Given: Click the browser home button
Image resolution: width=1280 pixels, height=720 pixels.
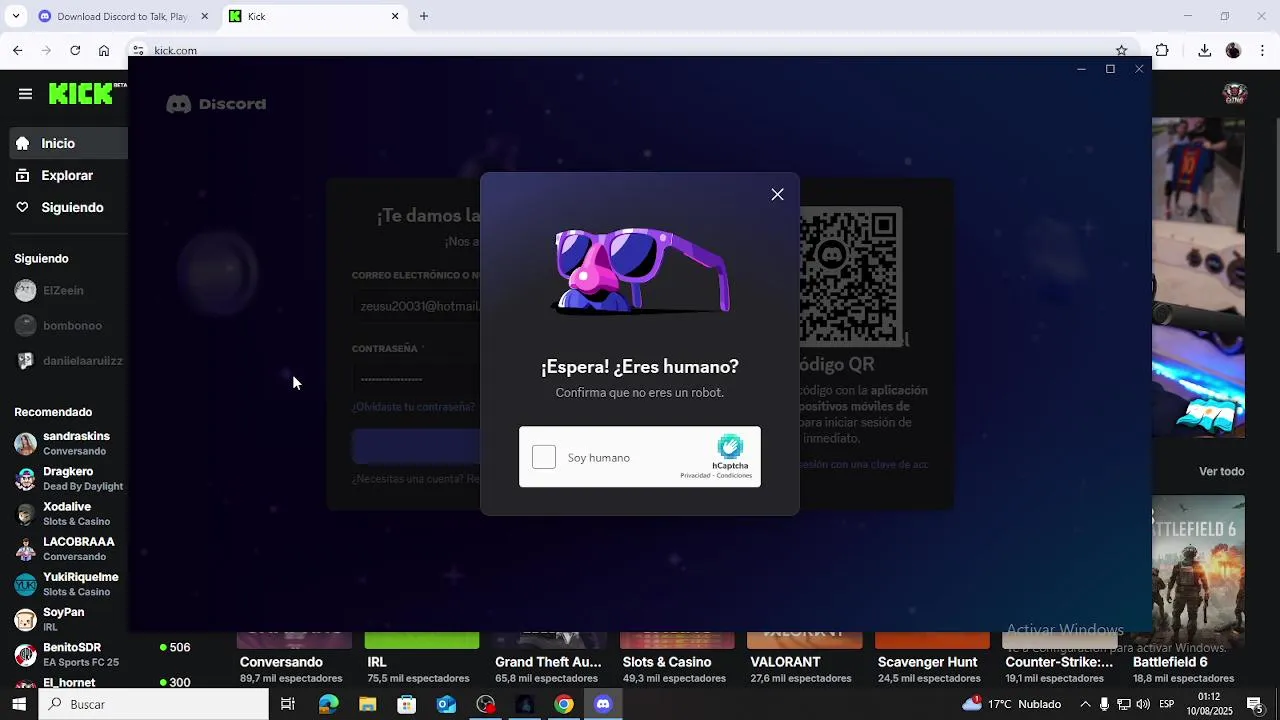Looking at the screenshot, I should [104, 50].
